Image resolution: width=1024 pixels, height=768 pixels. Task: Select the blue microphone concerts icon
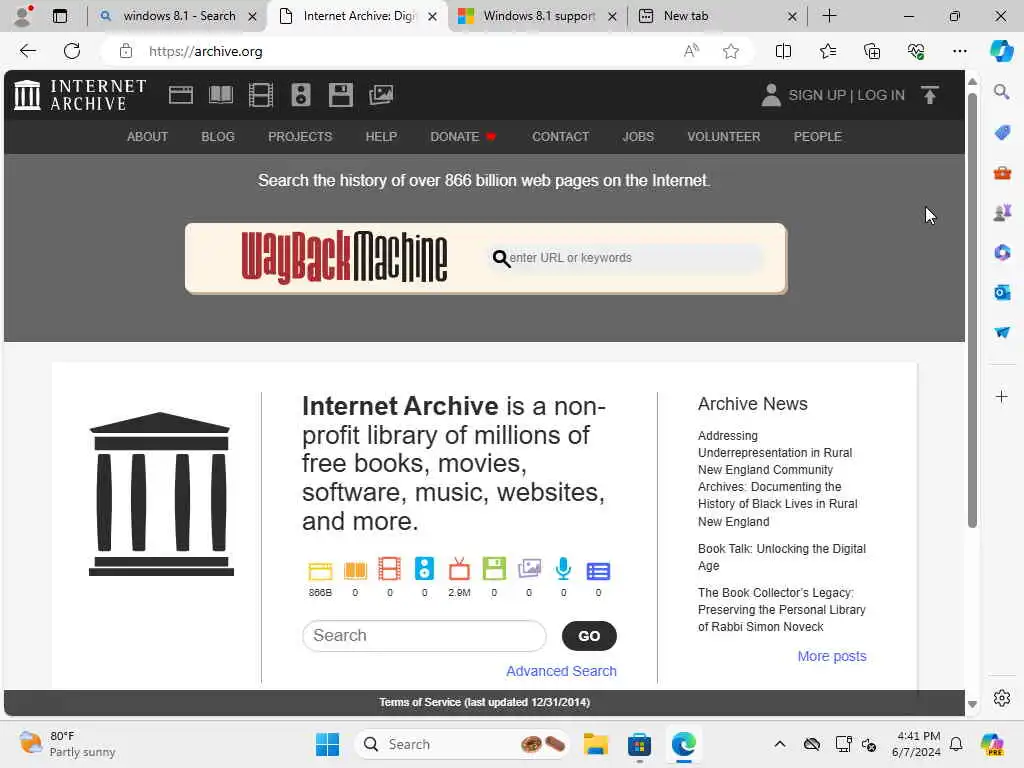pyautogui.click(x=563, y=569)
